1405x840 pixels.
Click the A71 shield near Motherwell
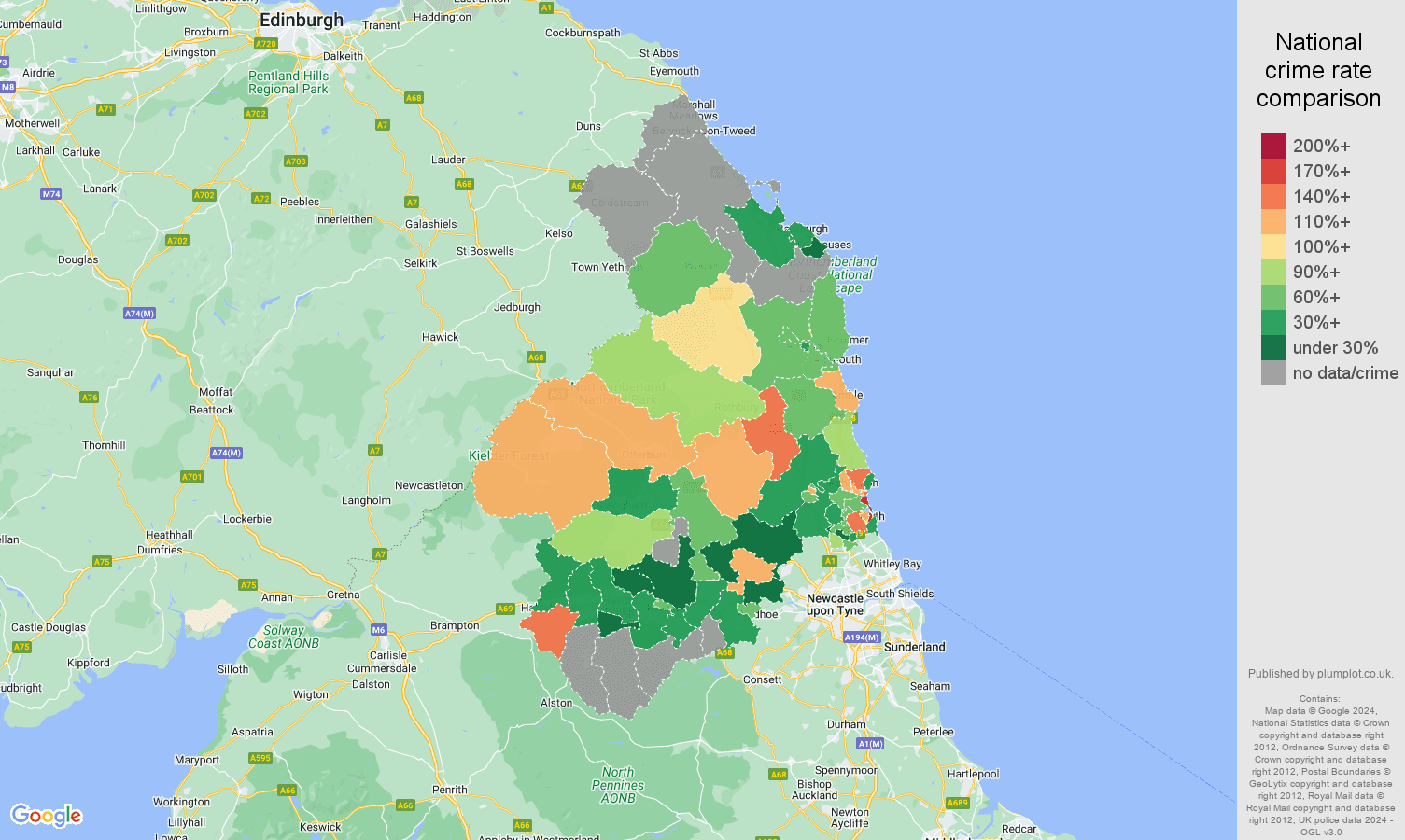coord(105,110)
